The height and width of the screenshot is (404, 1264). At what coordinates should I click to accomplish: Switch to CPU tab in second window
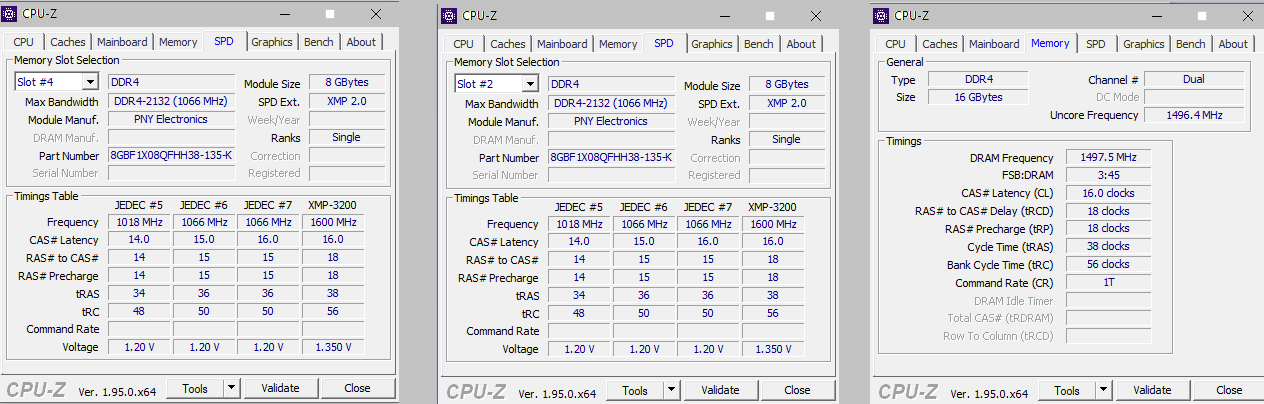tap(464, 44)
